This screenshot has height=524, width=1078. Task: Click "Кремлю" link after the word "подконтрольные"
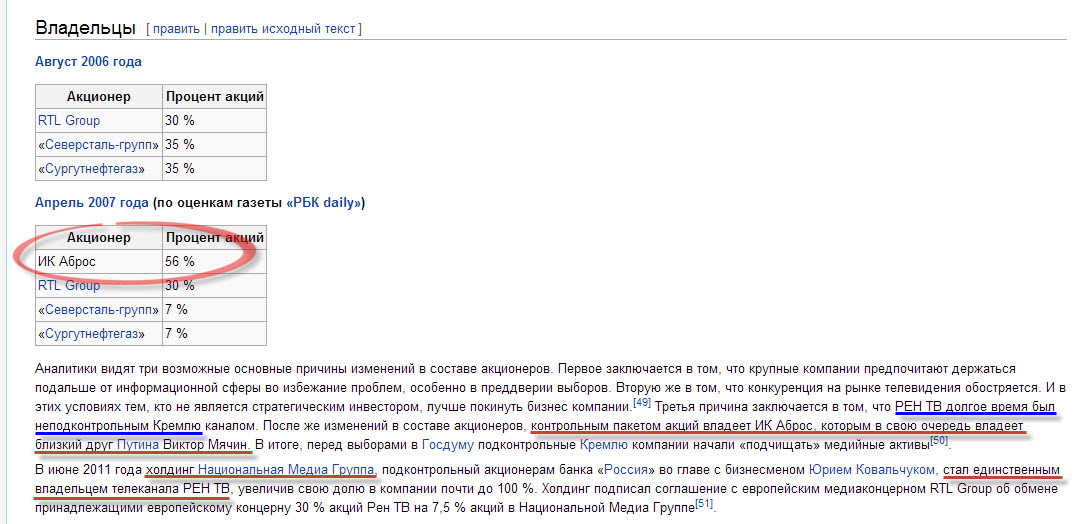coord(599,444)
